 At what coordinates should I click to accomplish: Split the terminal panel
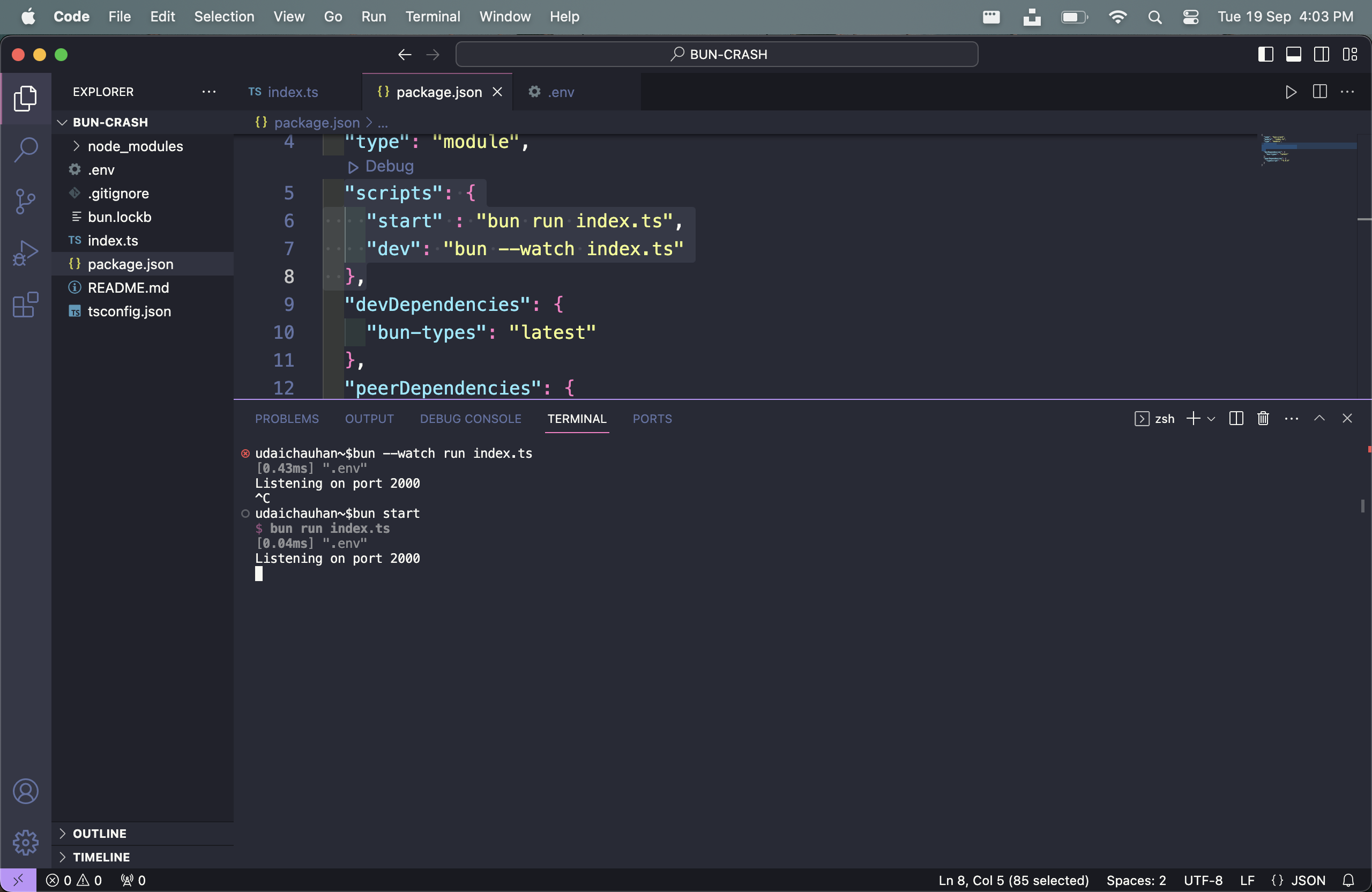(x=1236, y=418)
